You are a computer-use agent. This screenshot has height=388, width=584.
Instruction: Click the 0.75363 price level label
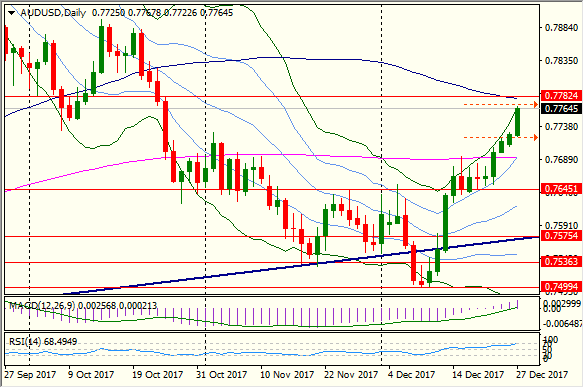coord(561,261)
